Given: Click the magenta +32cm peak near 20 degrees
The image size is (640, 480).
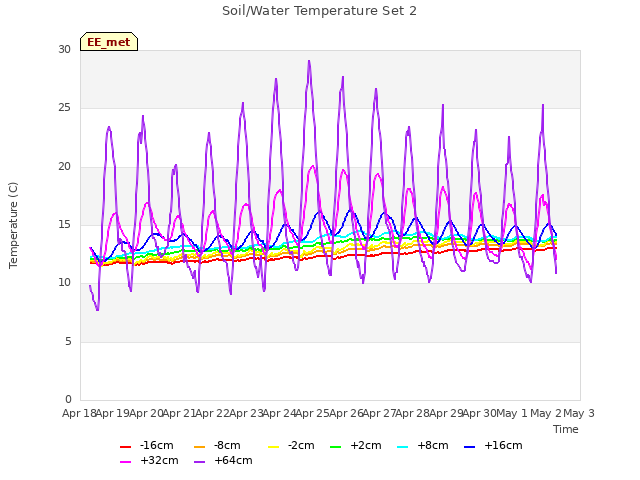Looking at the screenshot, I should coord(313,166).
